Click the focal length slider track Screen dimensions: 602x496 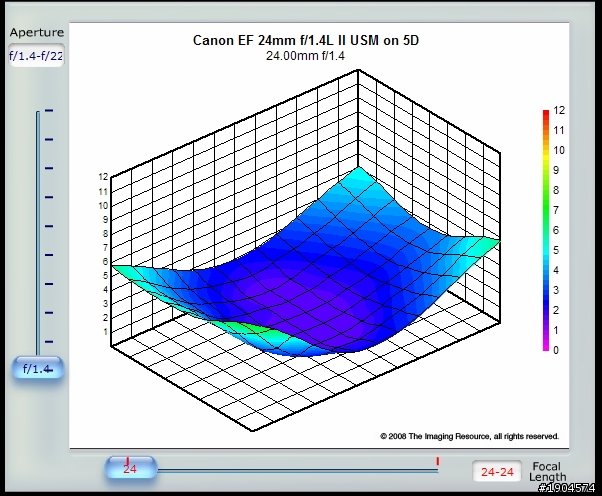click(298, 471)
